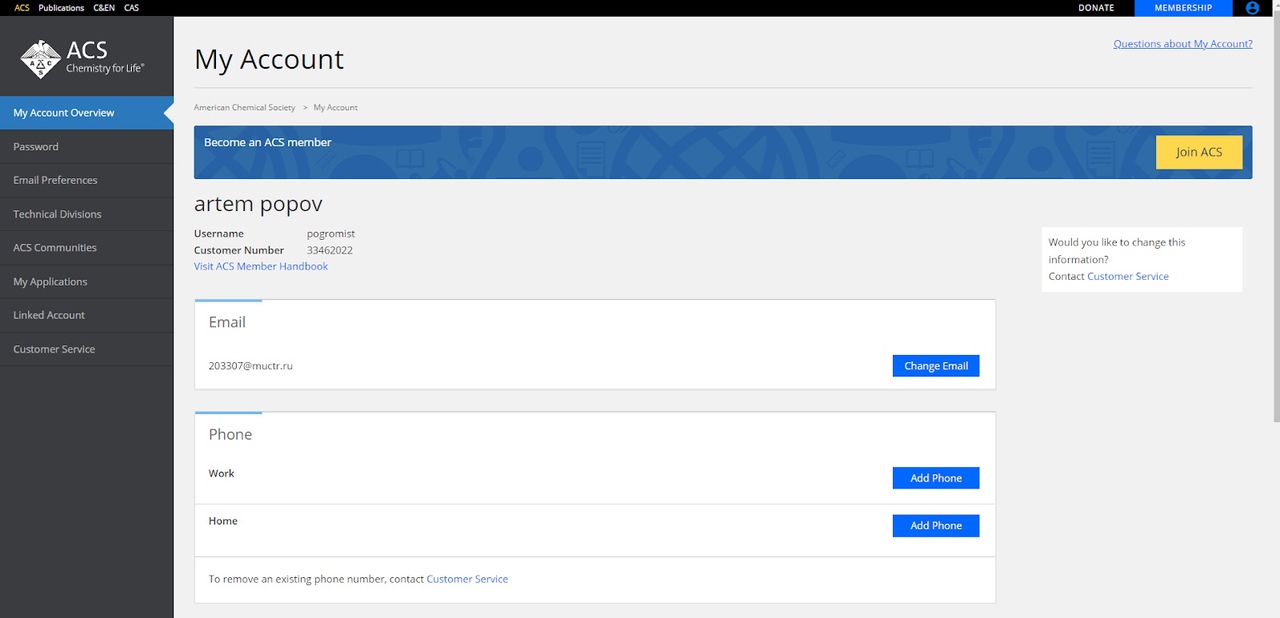1280x618 pixels.
Task: Open Publications in top bar
Action: (x=61, y=8)
